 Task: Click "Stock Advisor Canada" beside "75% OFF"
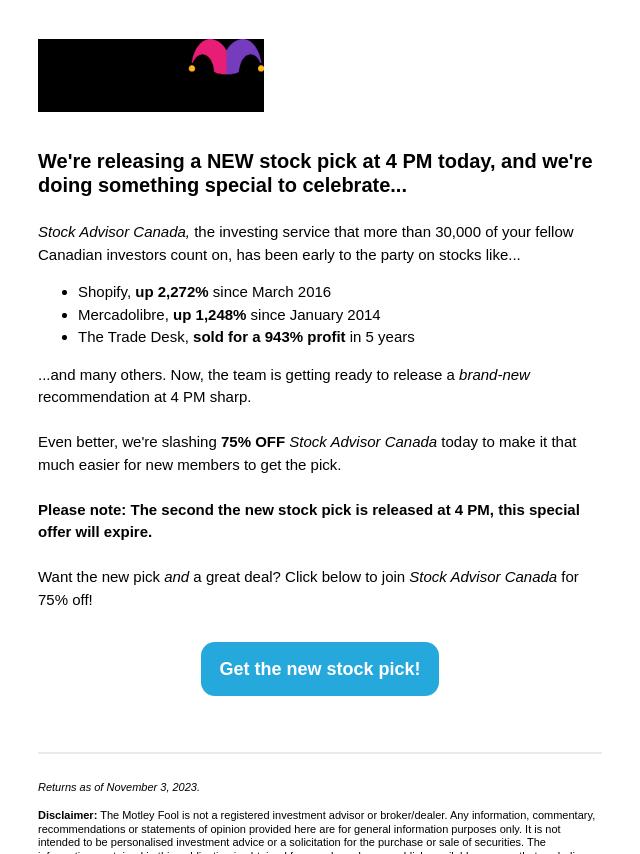363,442
